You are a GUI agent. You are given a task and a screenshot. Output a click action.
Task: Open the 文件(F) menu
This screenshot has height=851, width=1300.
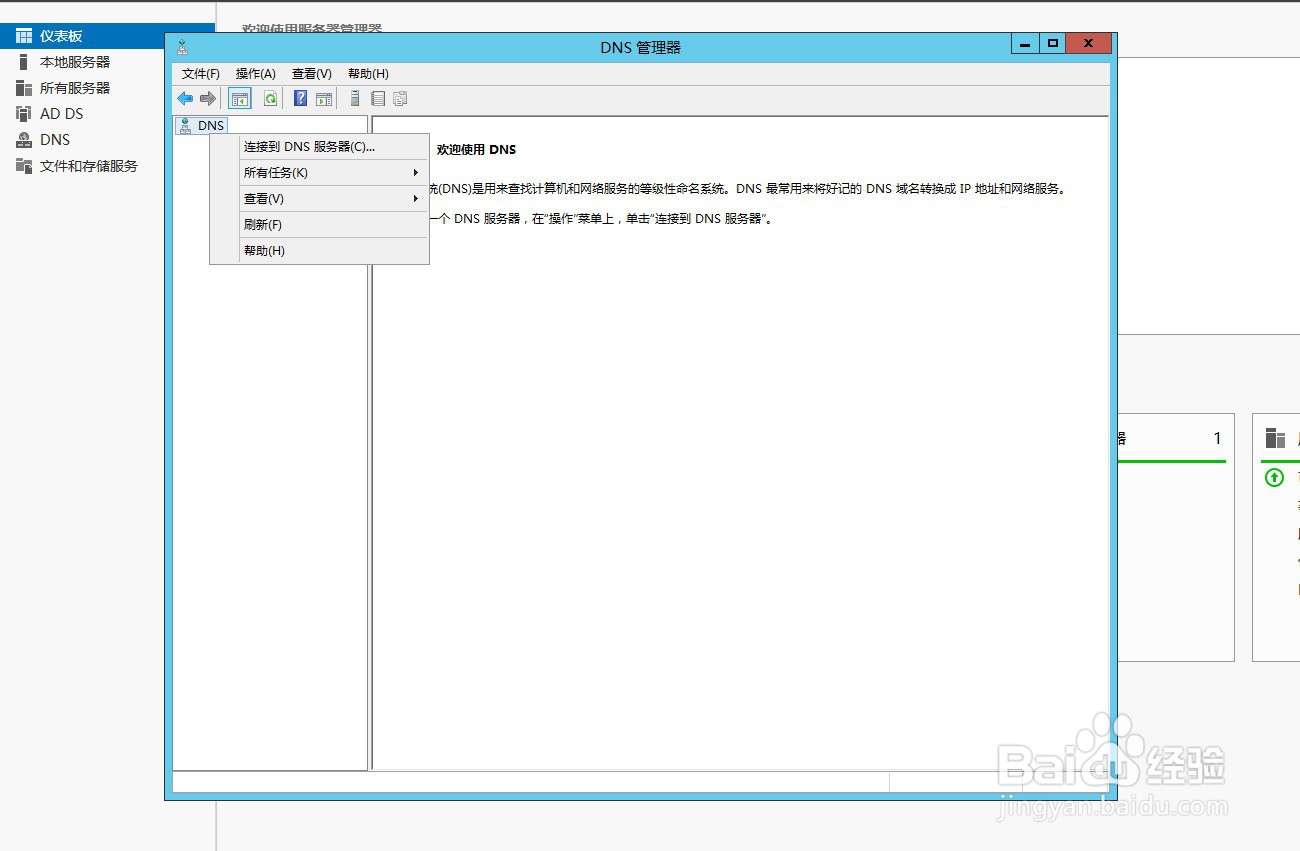click(201, 74)
